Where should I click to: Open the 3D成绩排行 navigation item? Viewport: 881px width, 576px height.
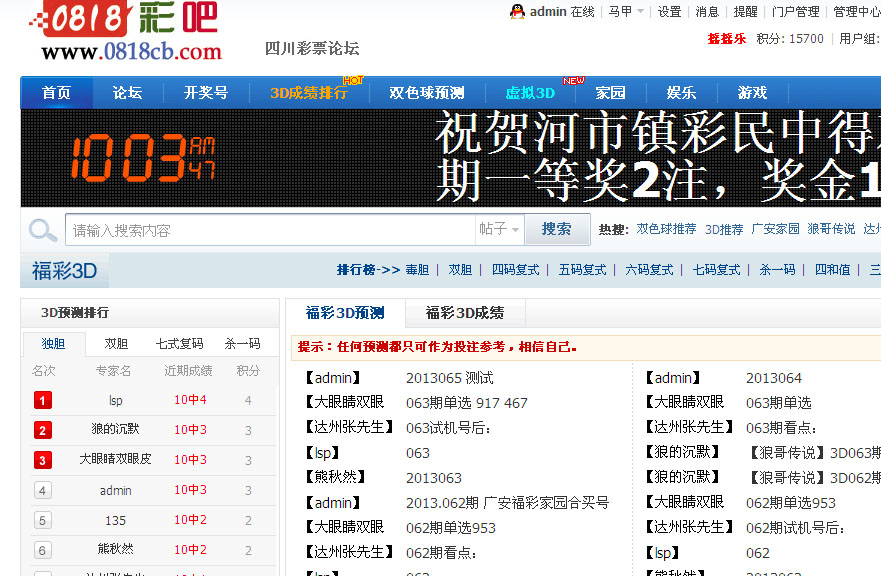tap(309, 93)
